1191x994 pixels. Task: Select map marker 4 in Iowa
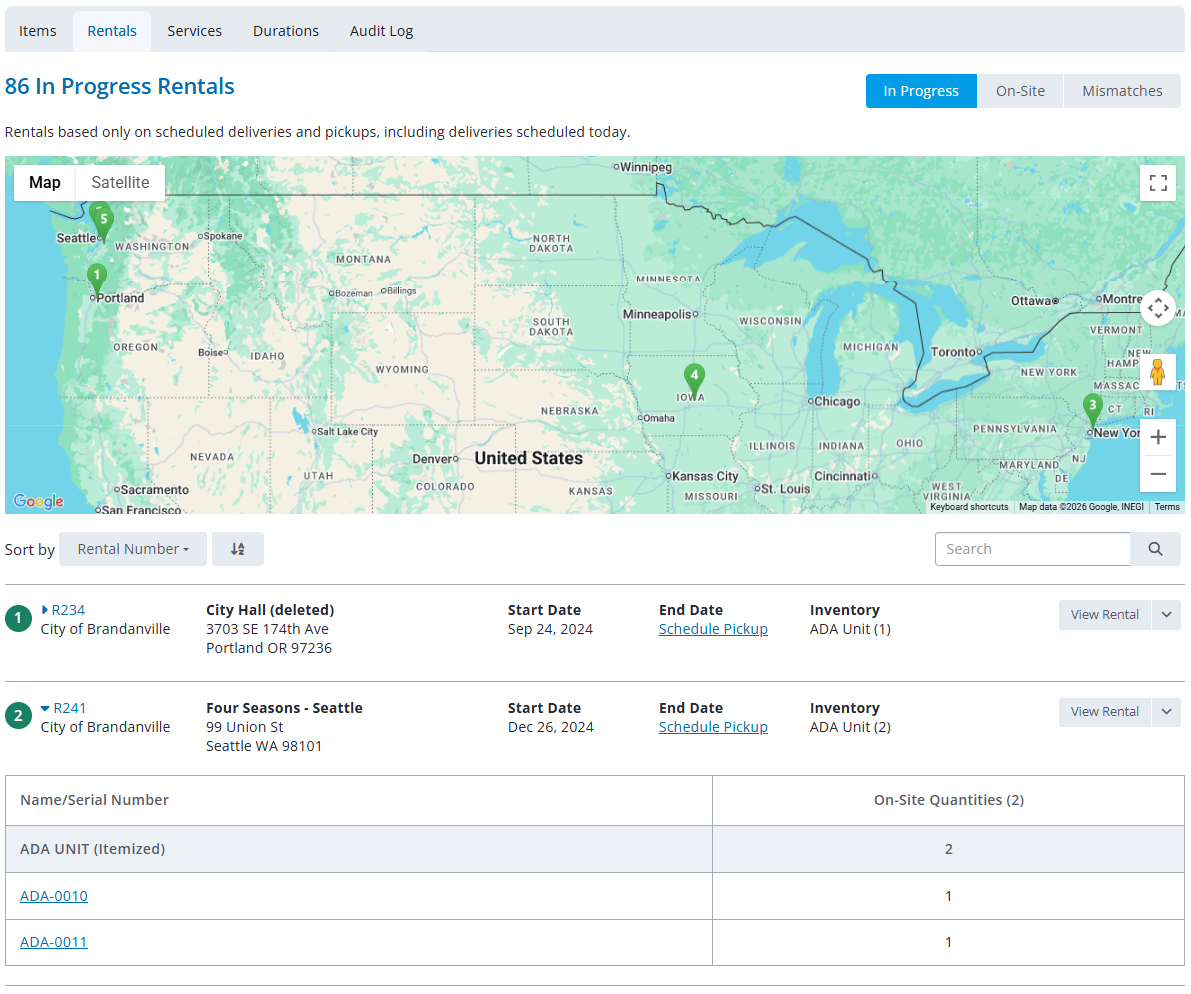(x=693, y=379)
